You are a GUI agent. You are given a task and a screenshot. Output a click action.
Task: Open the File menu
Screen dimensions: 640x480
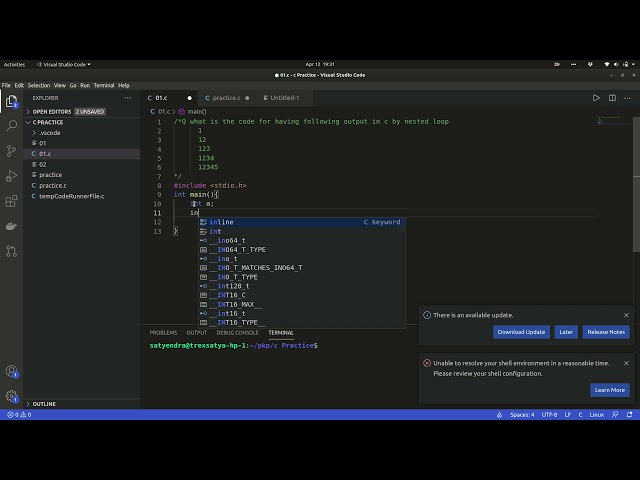[6, 85]
